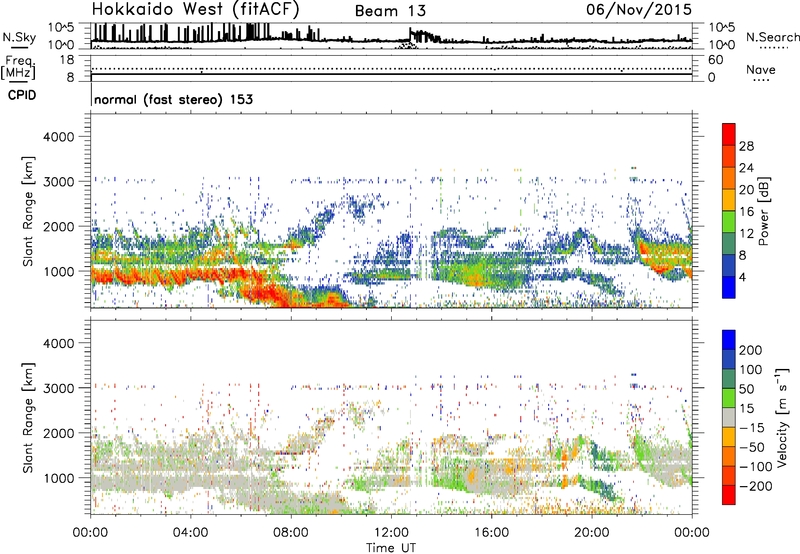Click the "16" tick on the Power colorbar
The image size is (800, 554).
(746, 212)
